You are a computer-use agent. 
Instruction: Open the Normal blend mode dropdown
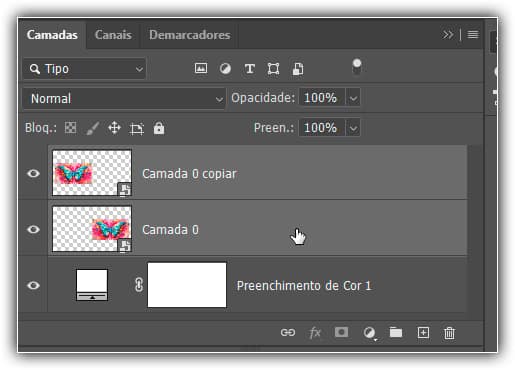124,99
